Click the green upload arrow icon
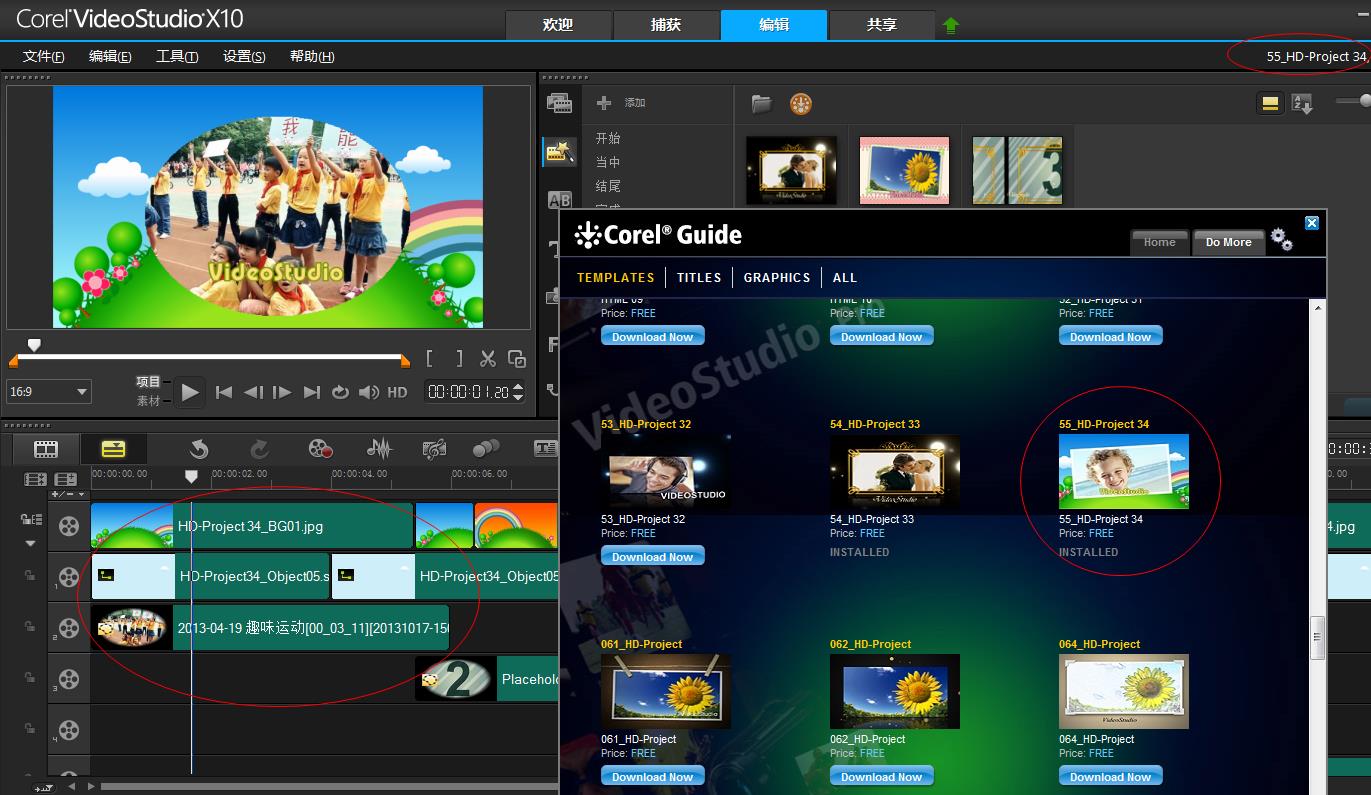This screenshot has height=795, width=1371. coord(950,26)
